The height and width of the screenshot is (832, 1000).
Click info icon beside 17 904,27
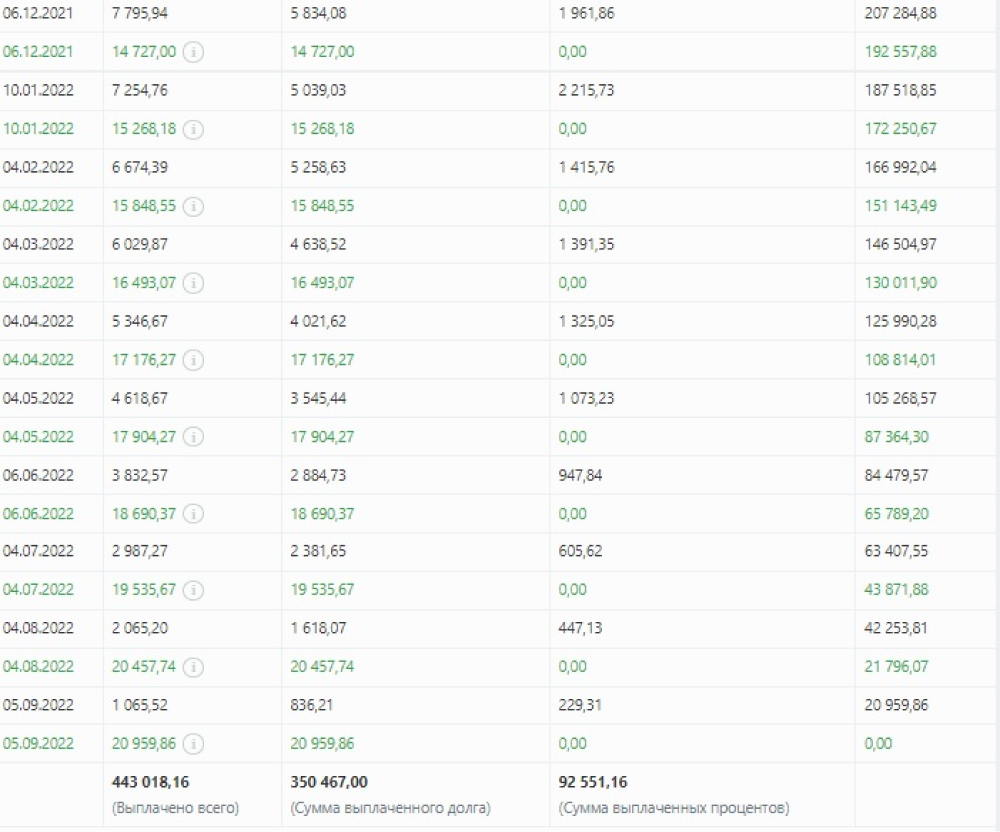coord(193,437)
